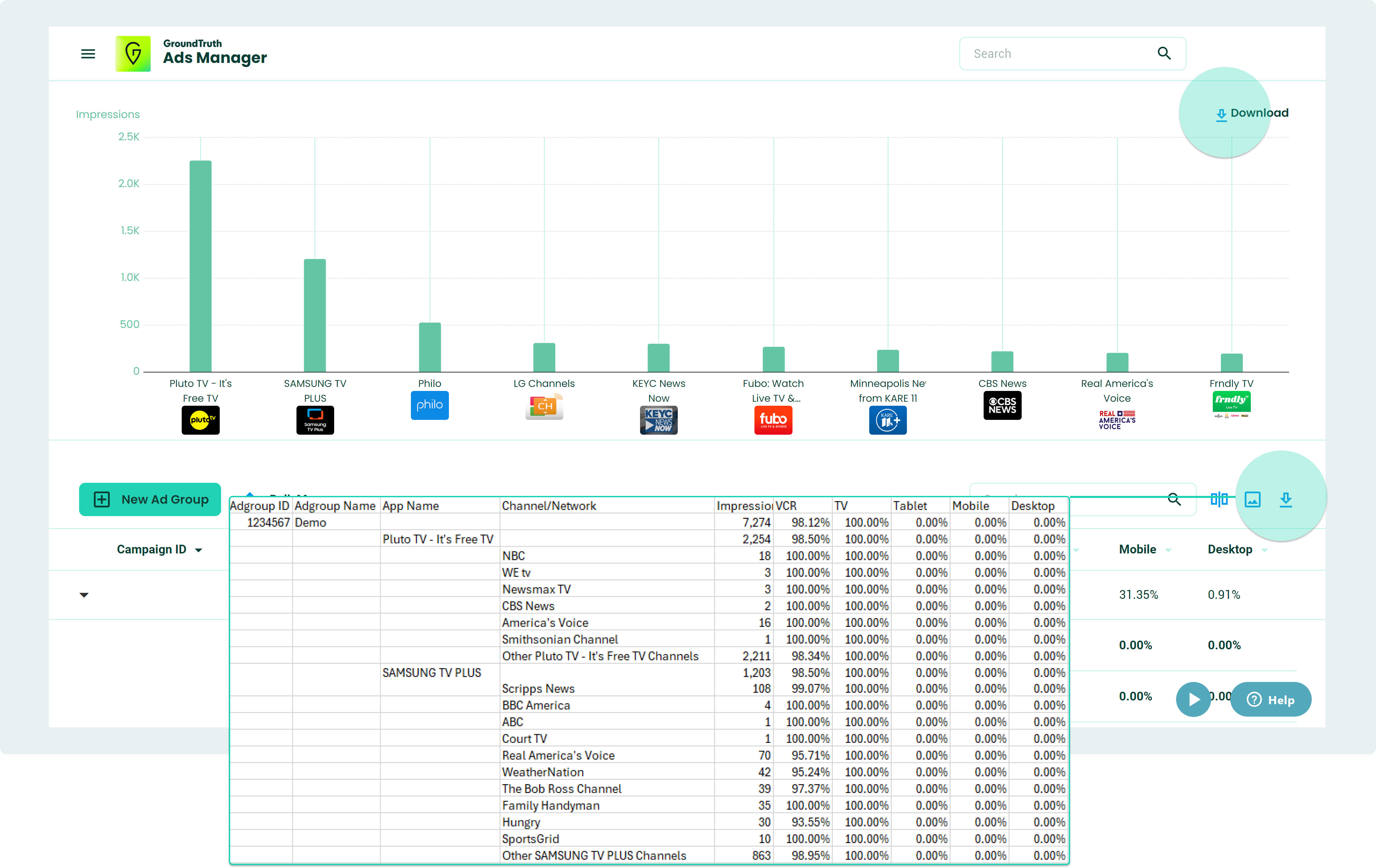This screenshot has width=1376, height=868.
Task: Open the hamburger navigation menu
Action: (x=88, y=54)
